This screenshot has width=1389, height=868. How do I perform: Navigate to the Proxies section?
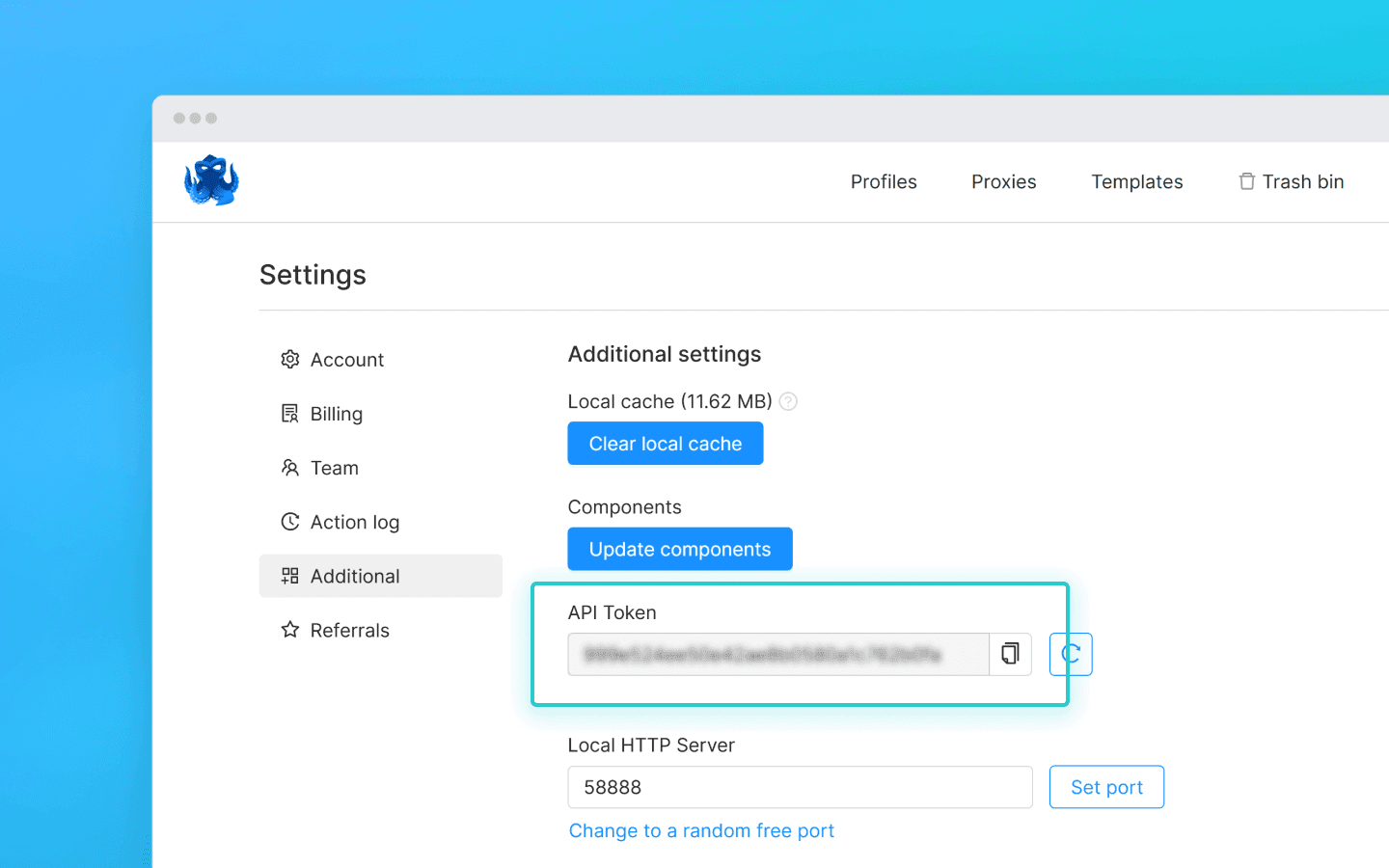(x=1003, y=181)
